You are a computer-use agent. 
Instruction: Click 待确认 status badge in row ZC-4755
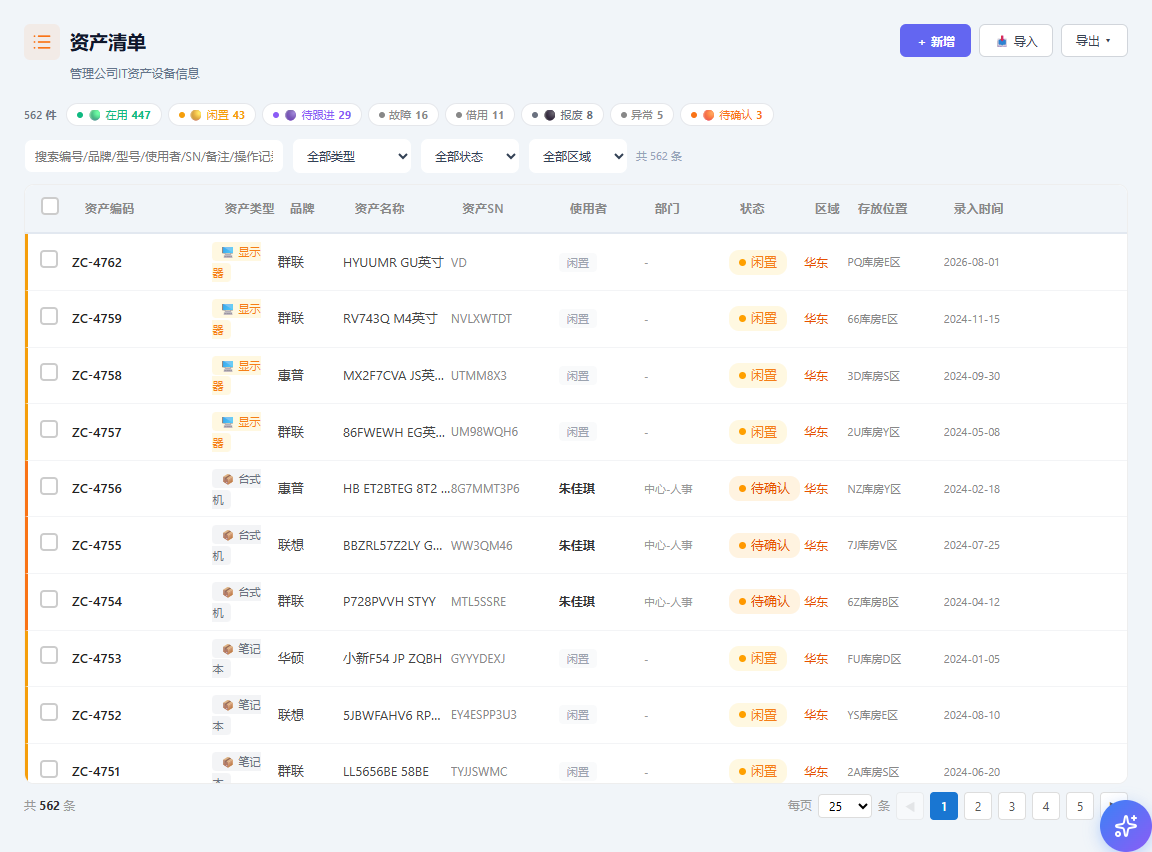tap(764, 545)
